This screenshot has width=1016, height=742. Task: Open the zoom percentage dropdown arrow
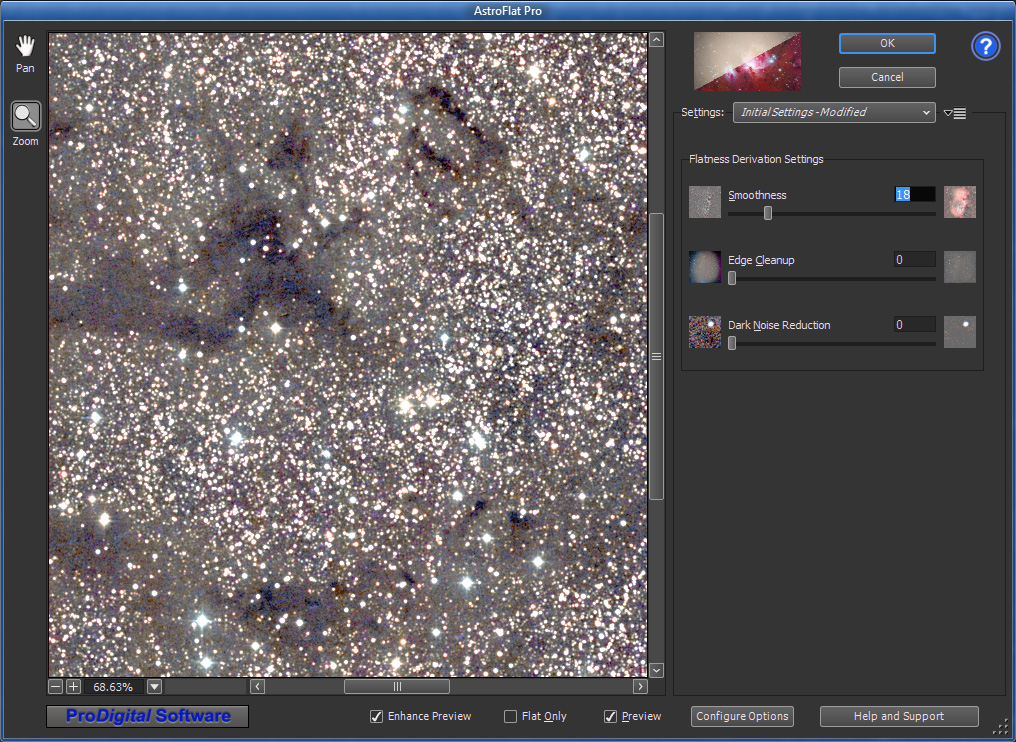pyautogui.click(x=155, y=686)
